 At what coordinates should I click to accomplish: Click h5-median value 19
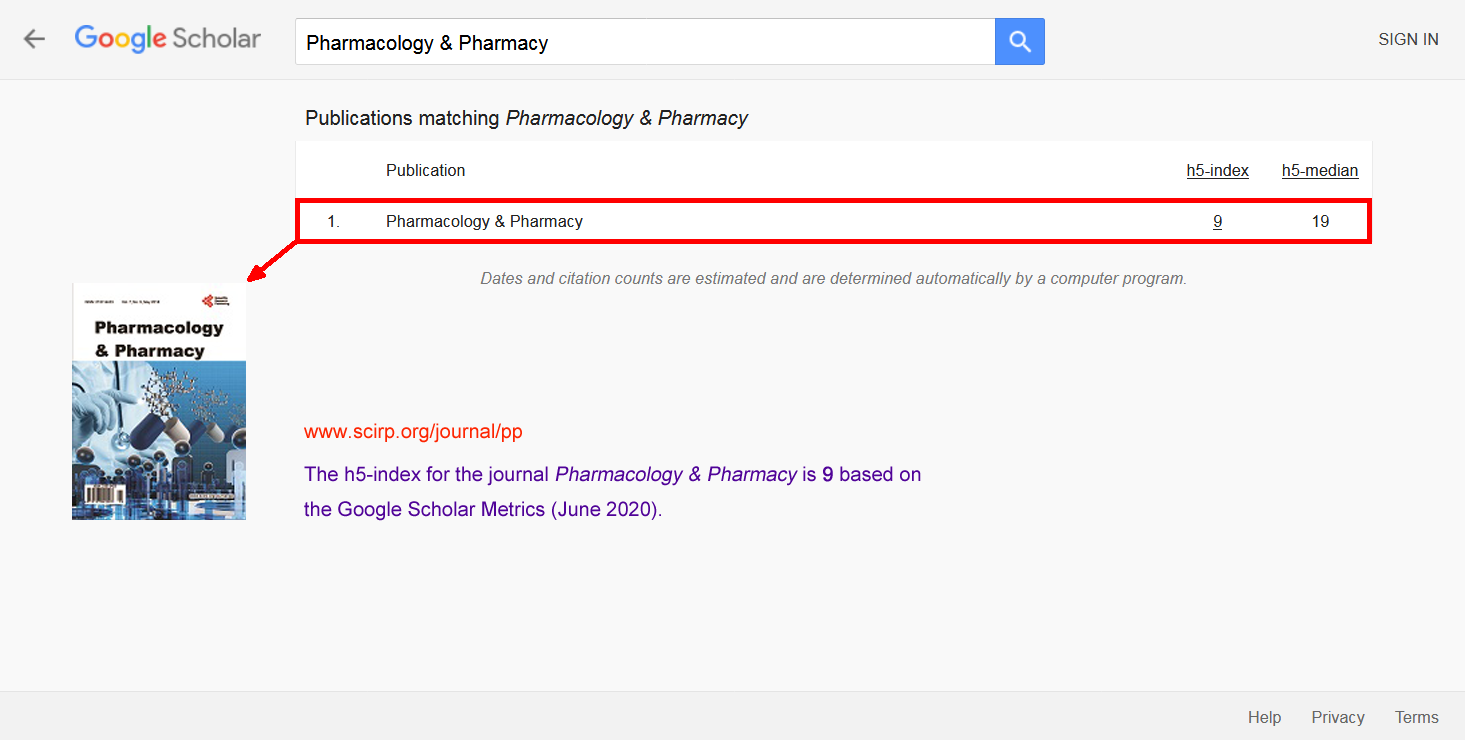(x=1320, y=221)
